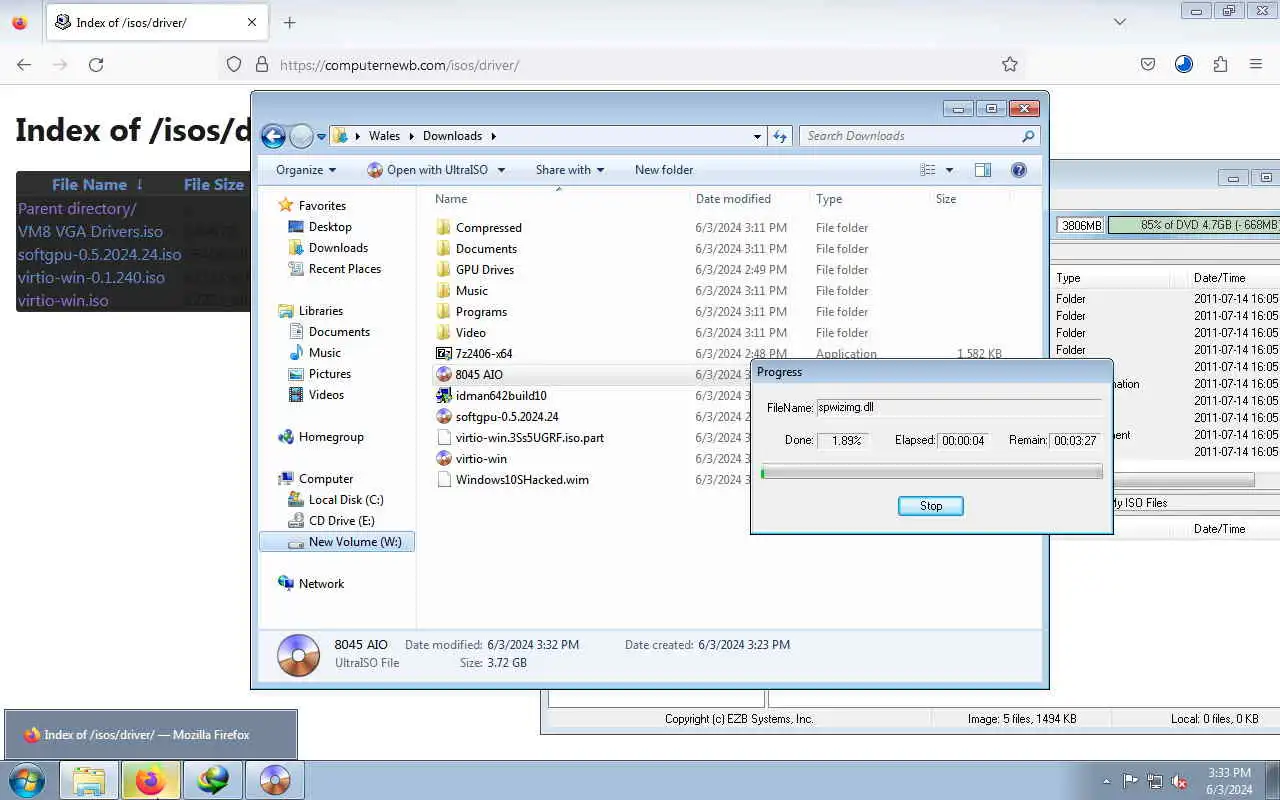Click the FileName field in the Progress dialog

(x=959, y=408)
